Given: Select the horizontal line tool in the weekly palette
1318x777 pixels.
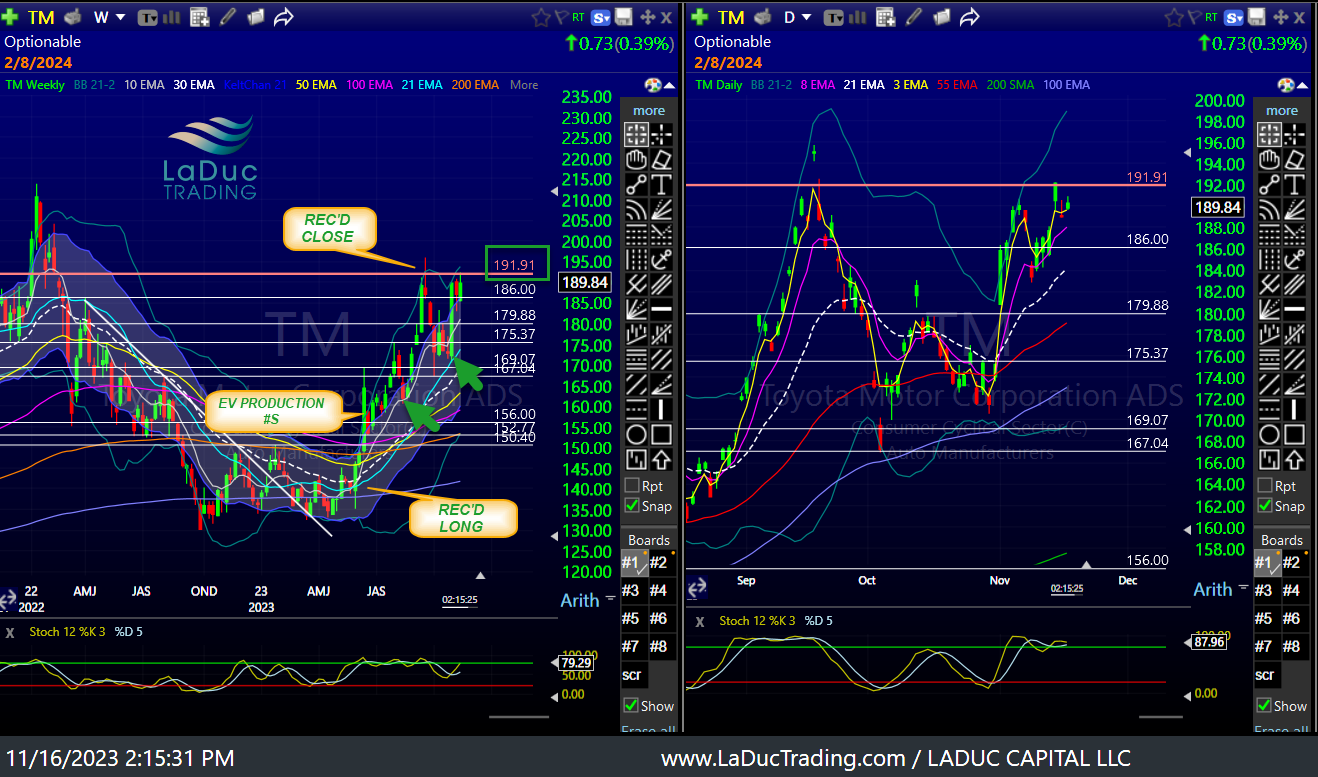Looking at the screenshot, I should pos(661,309).
